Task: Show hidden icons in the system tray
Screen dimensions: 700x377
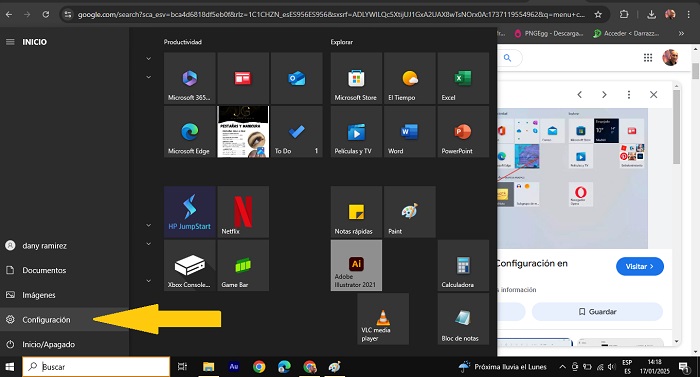Action: click(562, 367)
